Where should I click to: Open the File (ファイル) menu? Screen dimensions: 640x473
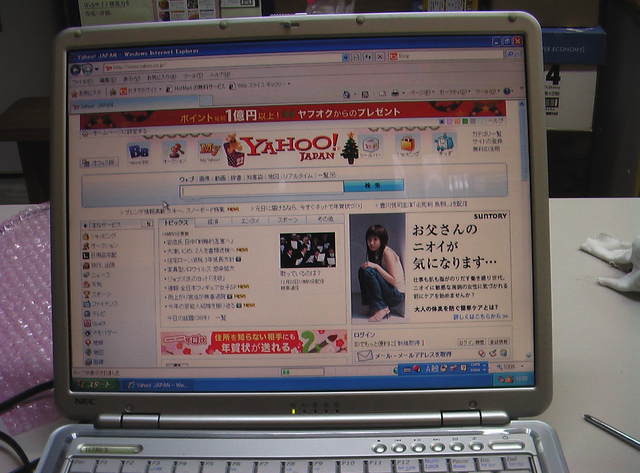(x=82, y=81)
